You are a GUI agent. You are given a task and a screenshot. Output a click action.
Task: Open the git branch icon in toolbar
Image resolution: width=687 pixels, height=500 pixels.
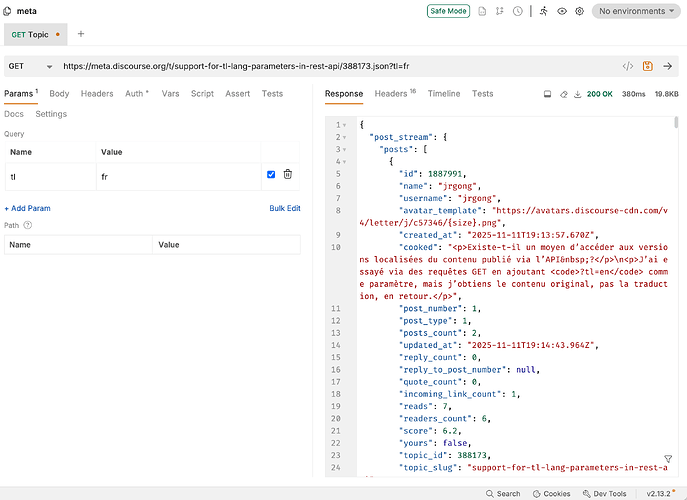click(499, 11)
